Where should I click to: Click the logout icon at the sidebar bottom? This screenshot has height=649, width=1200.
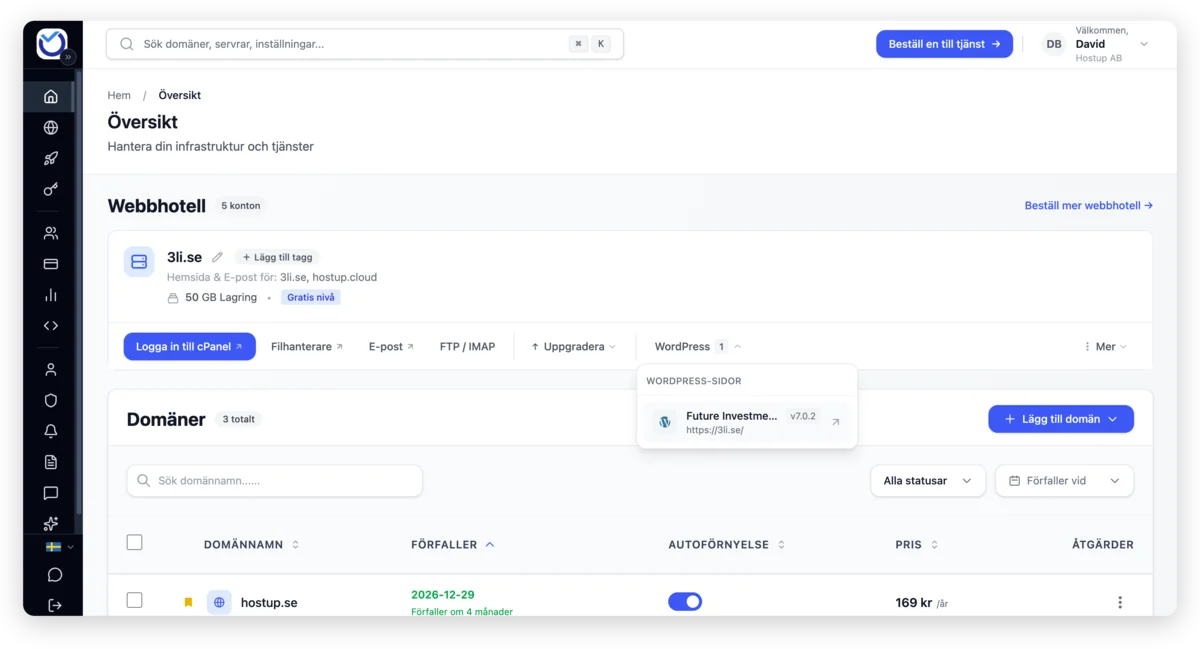[x=54, y=605]
